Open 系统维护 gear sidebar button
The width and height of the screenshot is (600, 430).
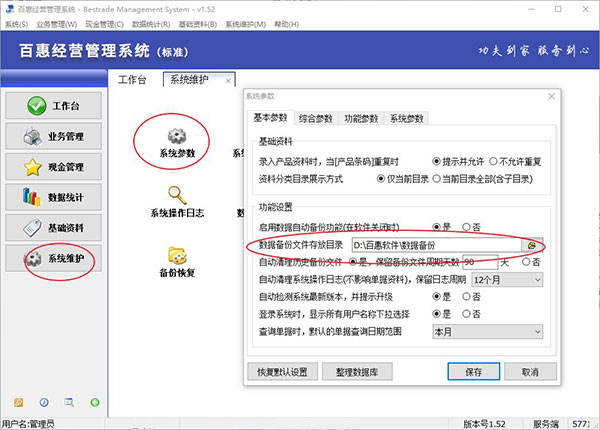(54, 258)
